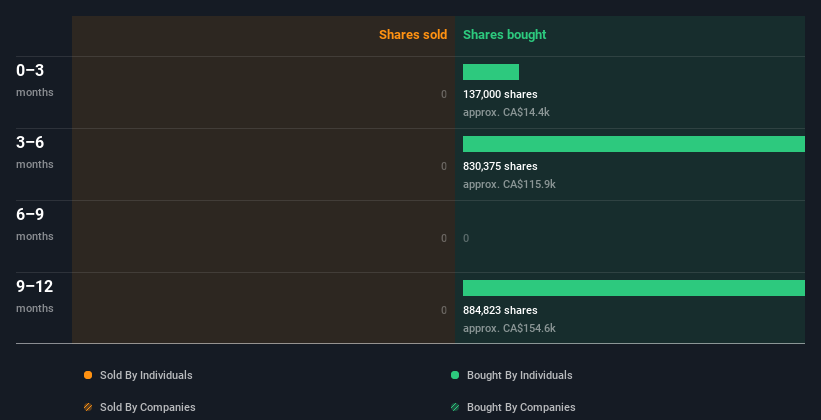Click the 6–9 months row label
The width and height of the screenshot is (821, 420).
(35, 224)
